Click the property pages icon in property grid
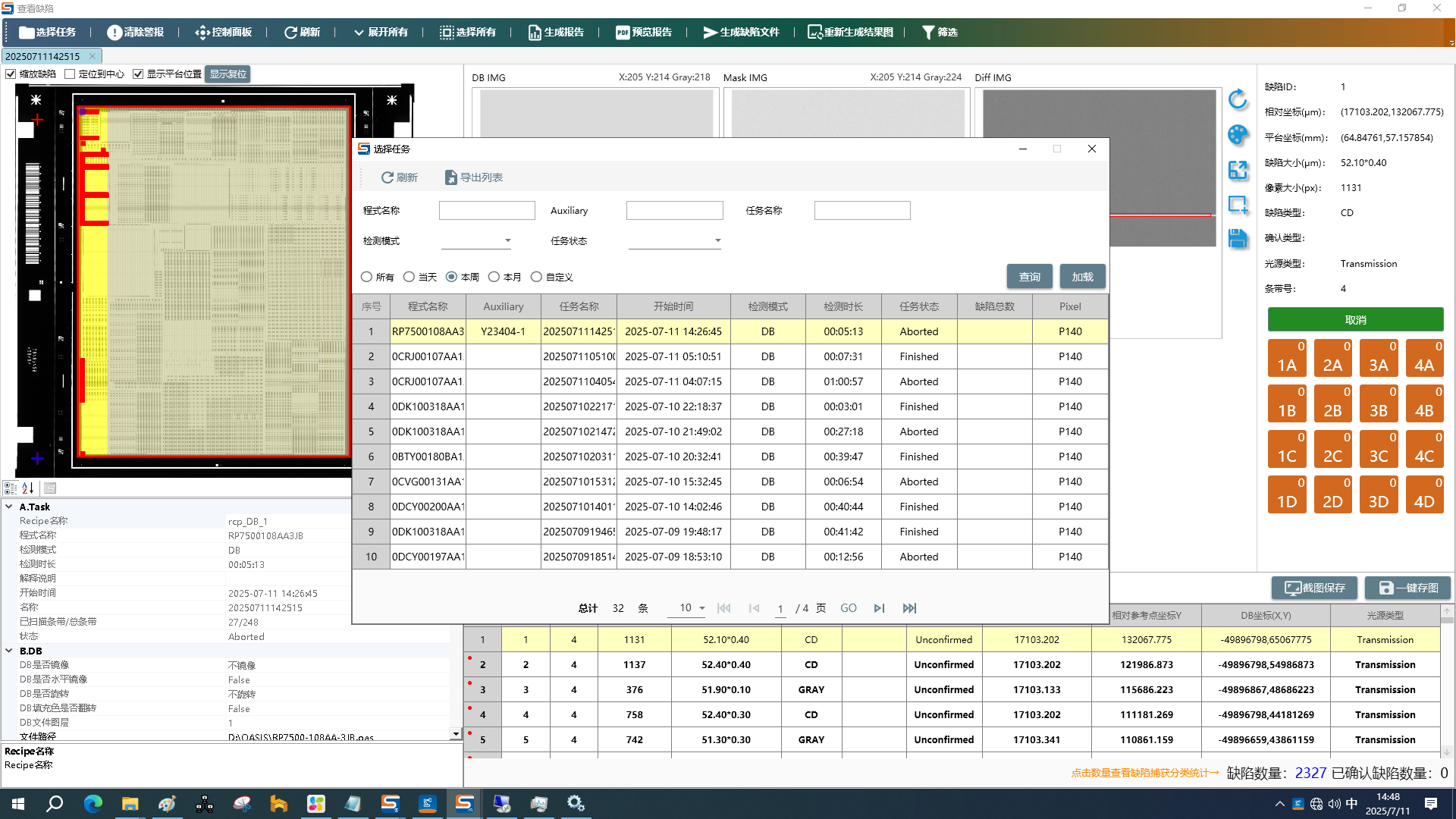 [x=50, y=488]
